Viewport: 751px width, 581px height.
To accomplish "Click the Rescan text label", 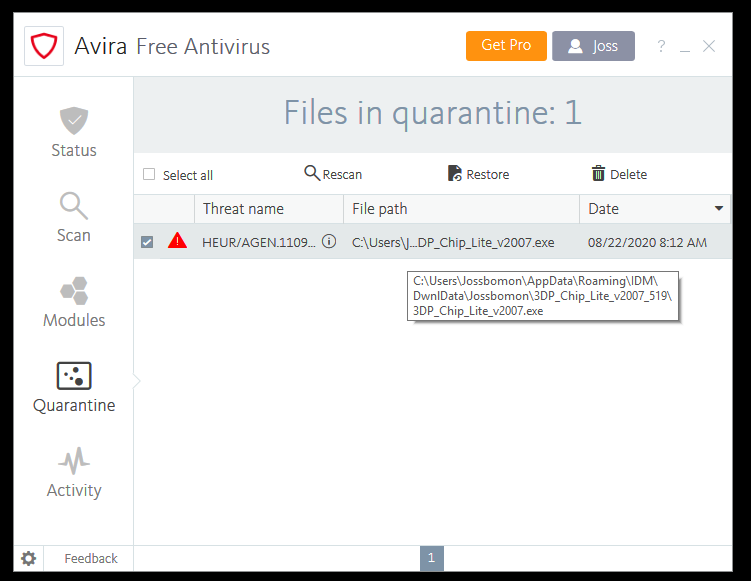I will coord(342,174).
